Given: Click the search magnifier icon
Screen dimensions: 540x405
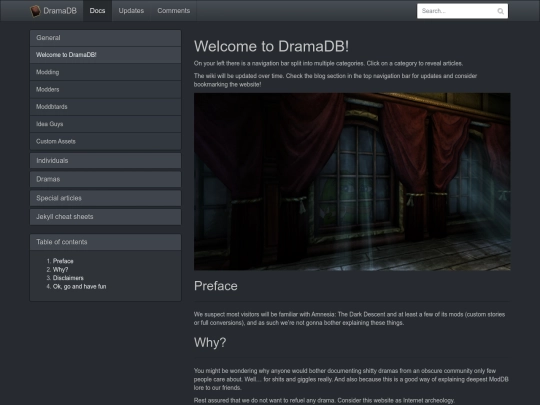Looking at the screenshot, I should click(500, 11).
